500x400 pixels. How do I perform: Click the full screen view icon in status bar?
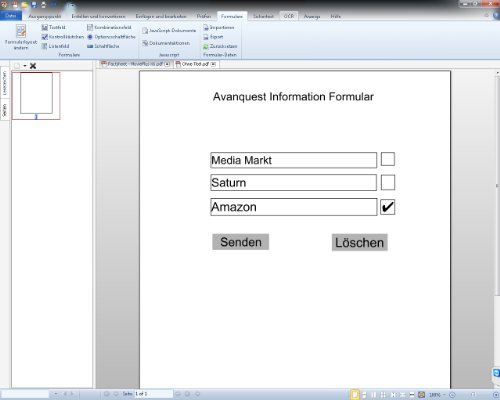(x=421, y=395)
